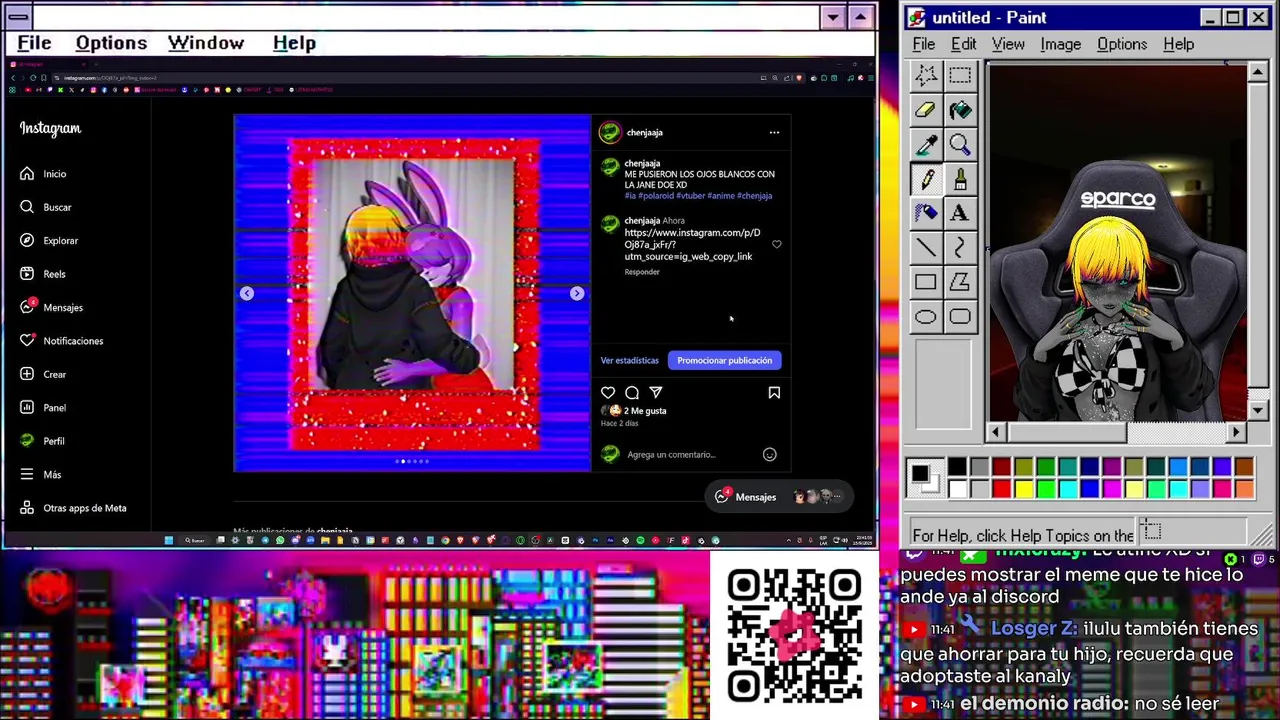
Task: Go to Explorar in Instagram sidebar
Action: (x=49, y=241)
